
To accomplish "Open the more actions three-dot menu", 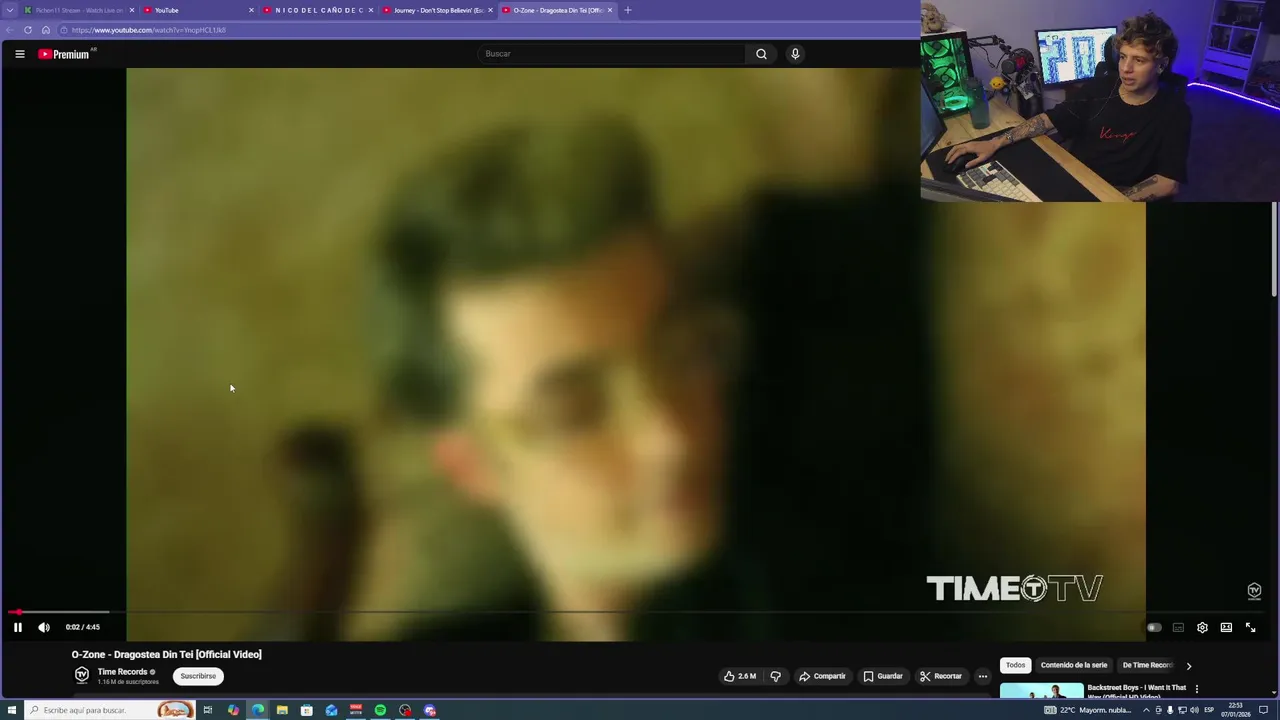I will [x=982, y=676].
